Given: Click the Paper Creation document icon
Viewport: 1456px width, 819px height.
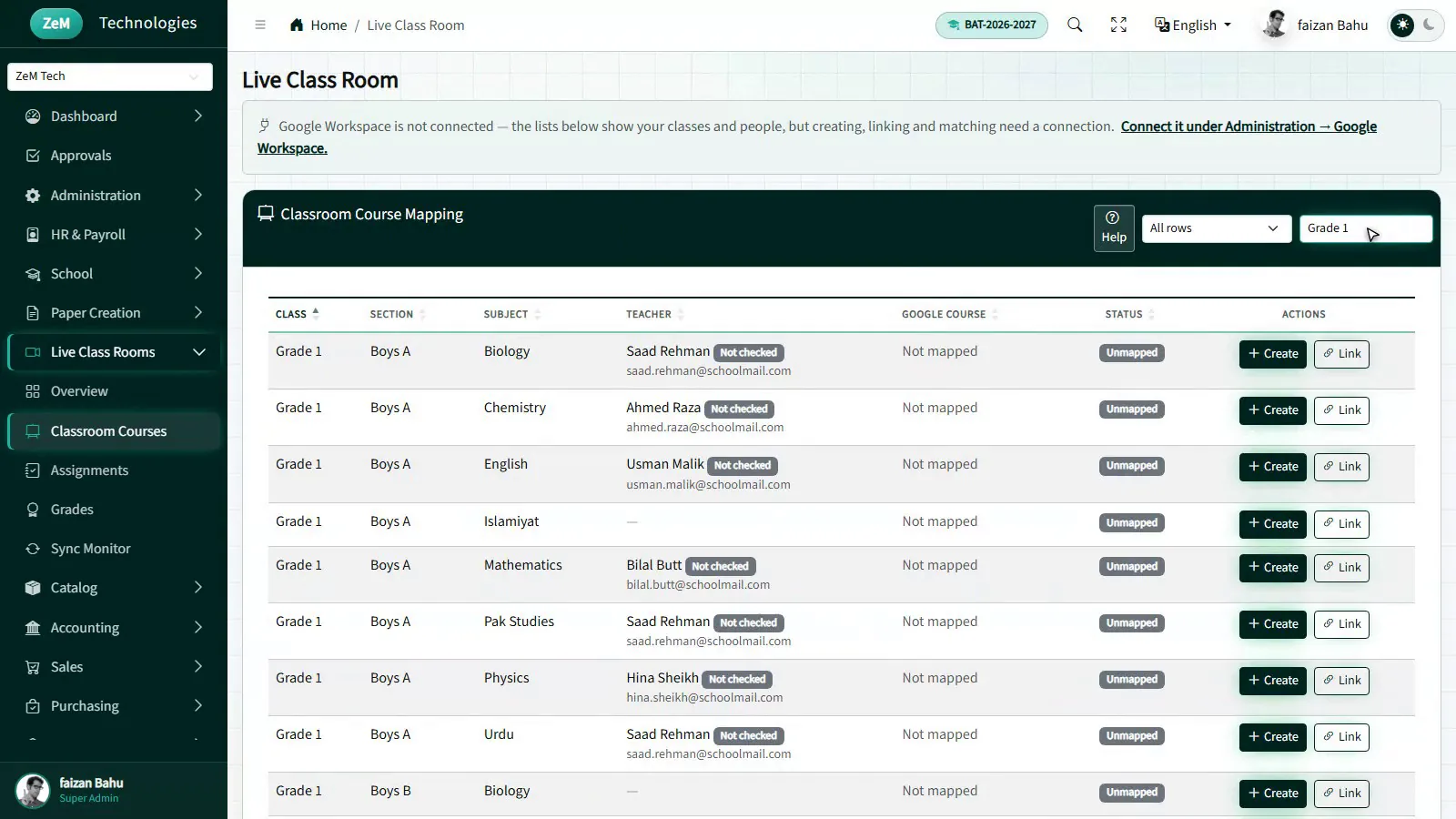Looking at the screenshot, I should tap(33, 313).
